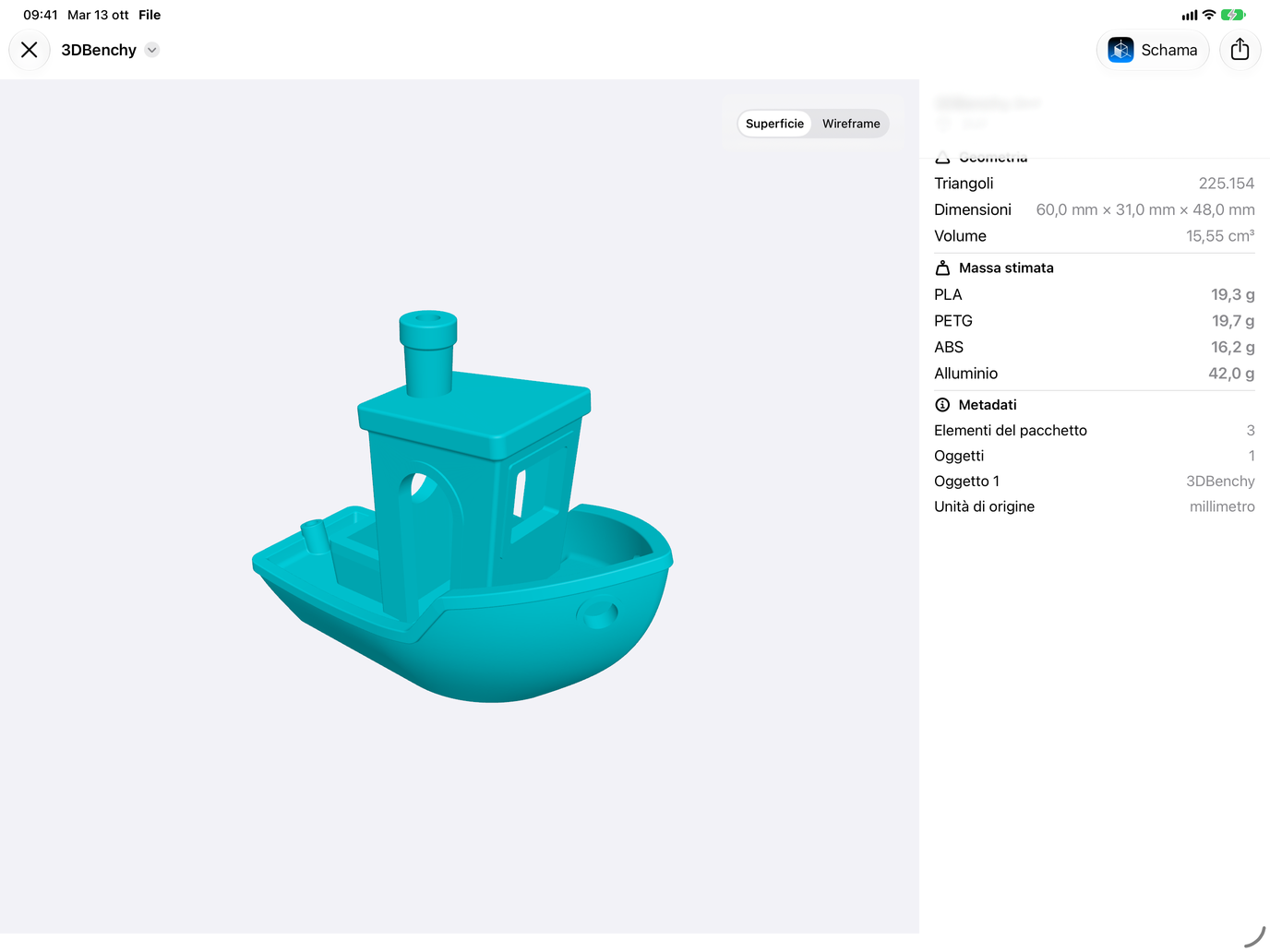
Task: Click the Metadati info icon
Action: point(942,405)
